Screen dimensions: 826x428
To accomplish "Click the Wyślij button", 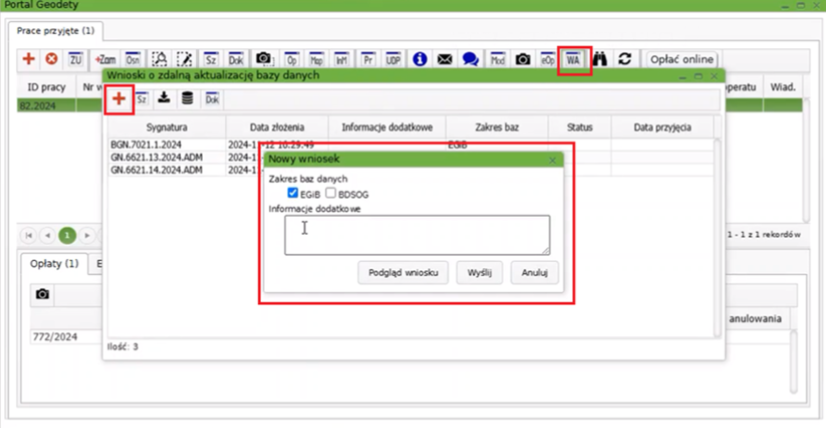I will [479, 272].
